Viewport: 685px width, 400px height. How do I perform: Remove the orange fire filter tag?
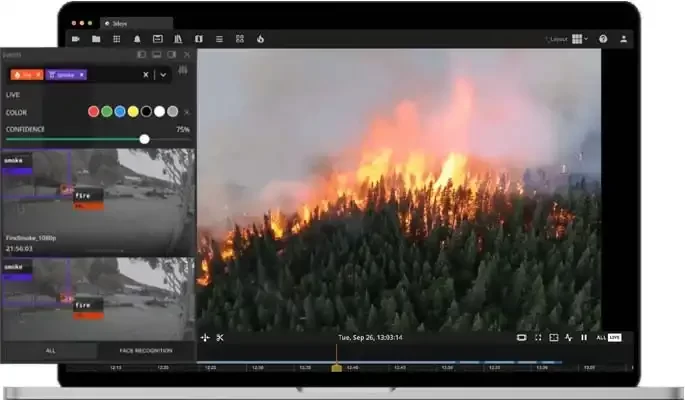pos(38,75)
